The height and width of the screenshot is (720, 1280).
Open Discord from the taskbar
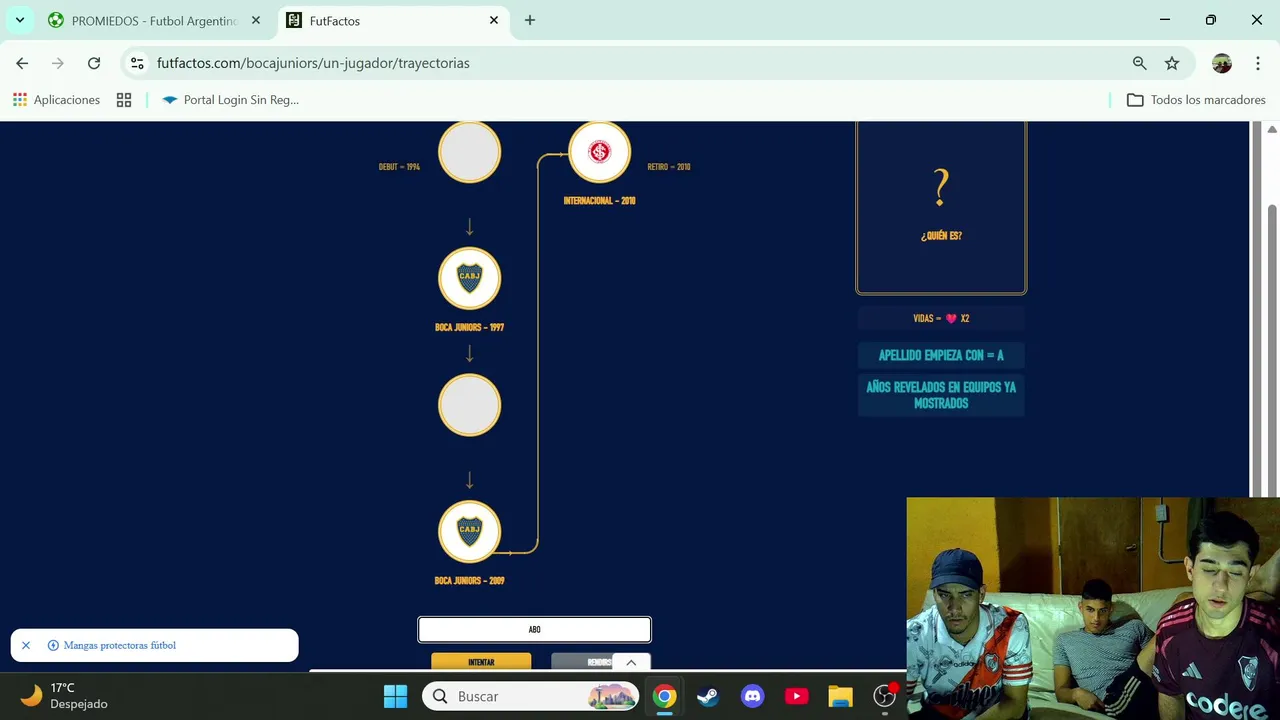coord(752,696)
